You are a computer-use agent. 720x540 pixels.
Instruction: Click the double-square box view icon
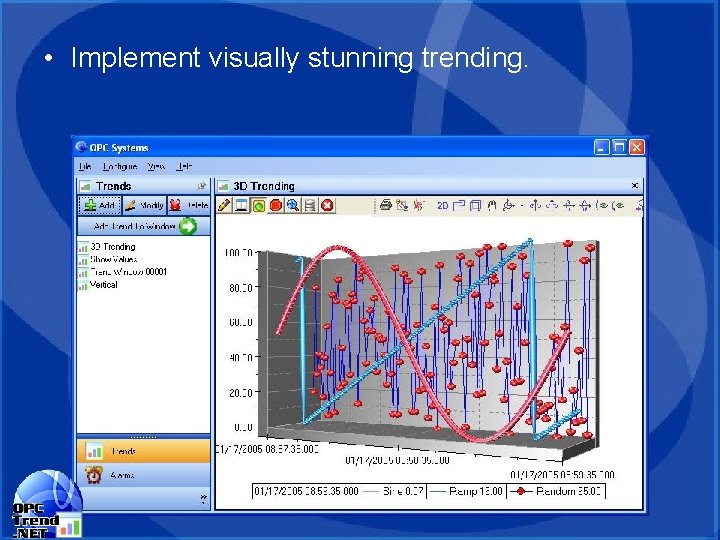coord(475,205)
